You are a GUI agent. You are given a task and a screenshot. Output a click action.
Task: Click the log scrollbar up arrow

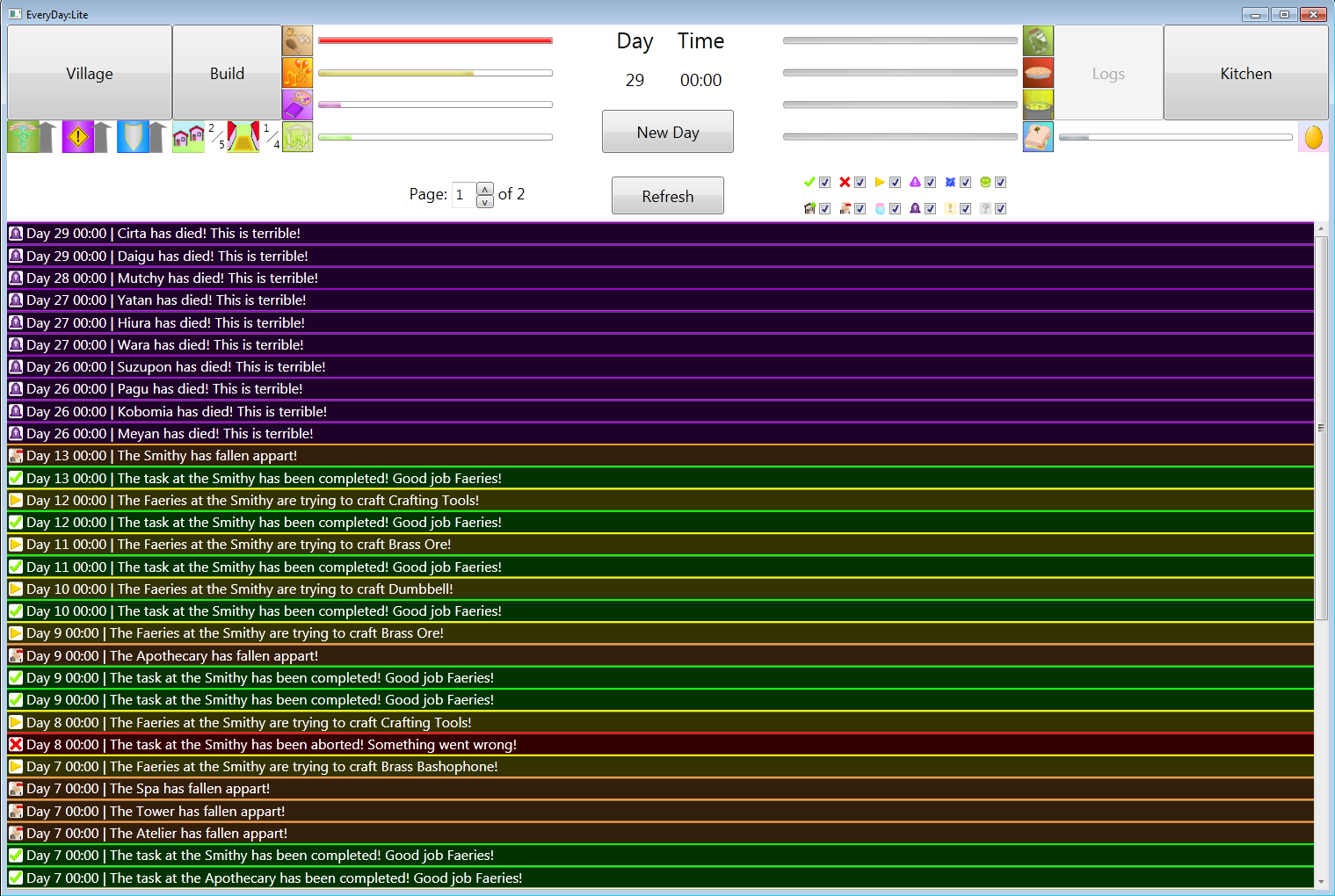point(1321,229)
